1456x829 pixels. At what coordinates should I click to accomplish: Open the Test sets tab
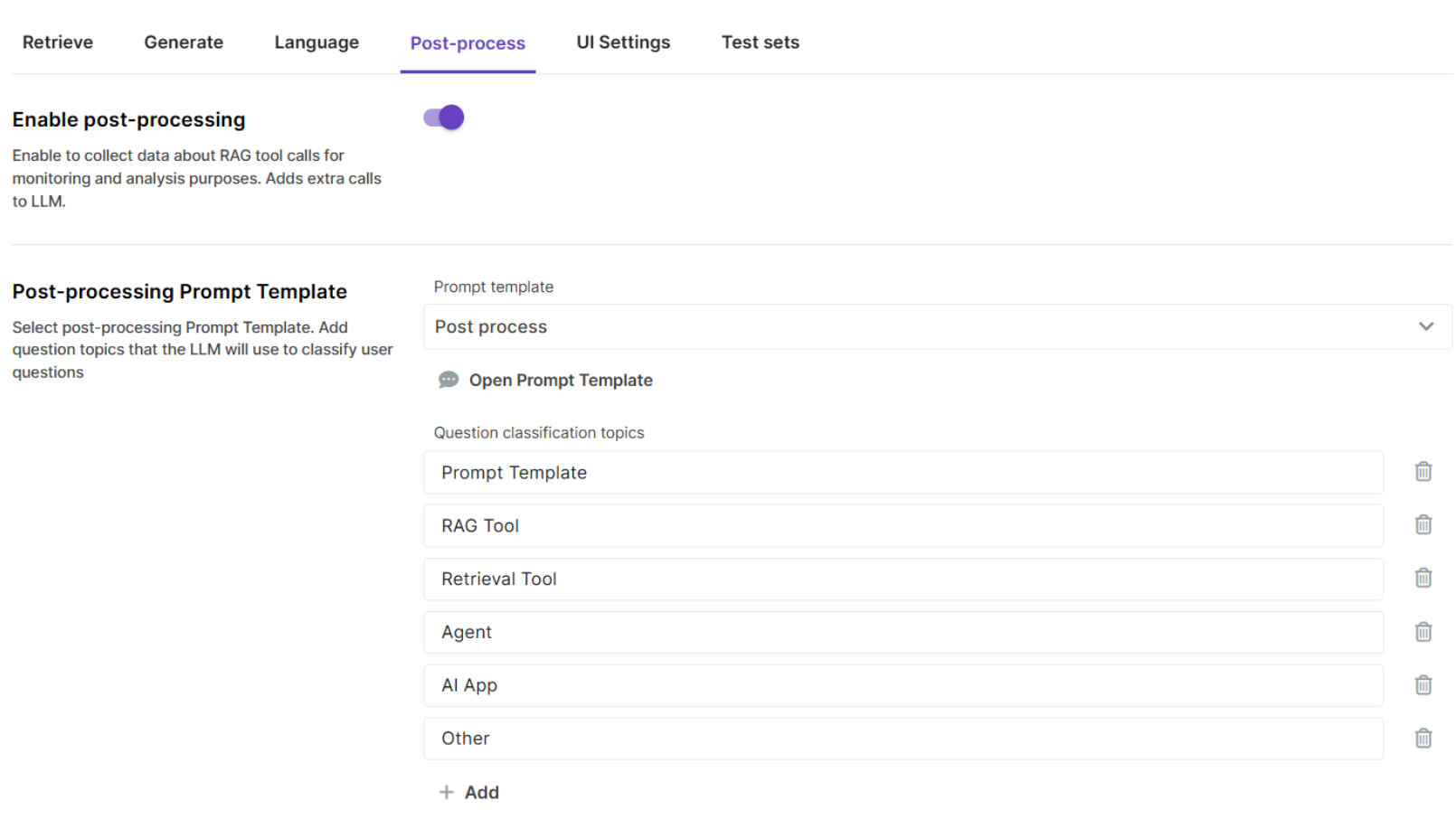760,42
